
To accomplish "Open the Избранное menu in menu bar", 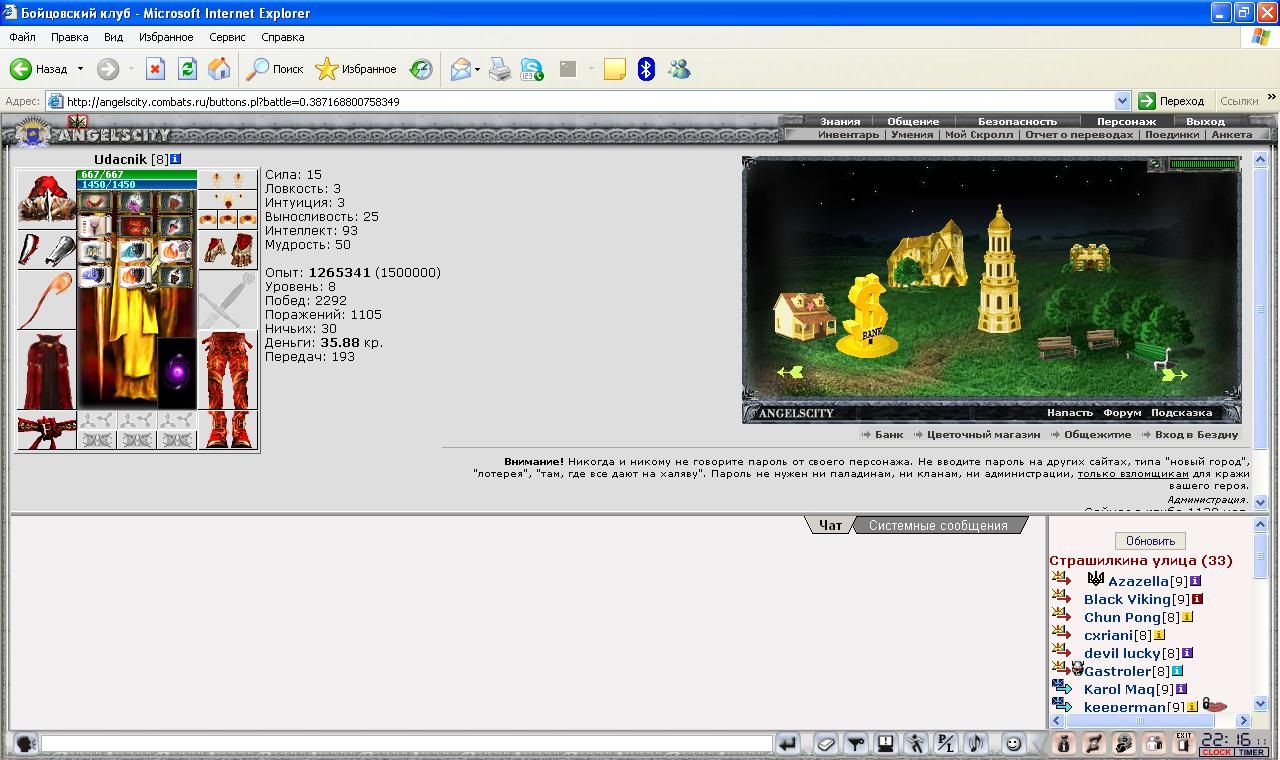I will click(166, 37).
